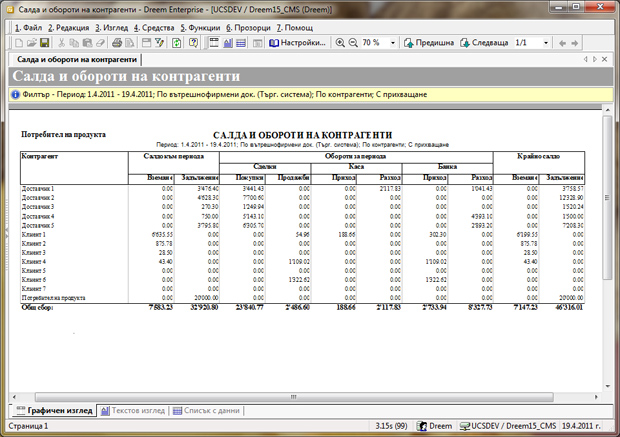Click the Общ сбор totals label
The image size is (620, 437).
click(x=37, y=307)
